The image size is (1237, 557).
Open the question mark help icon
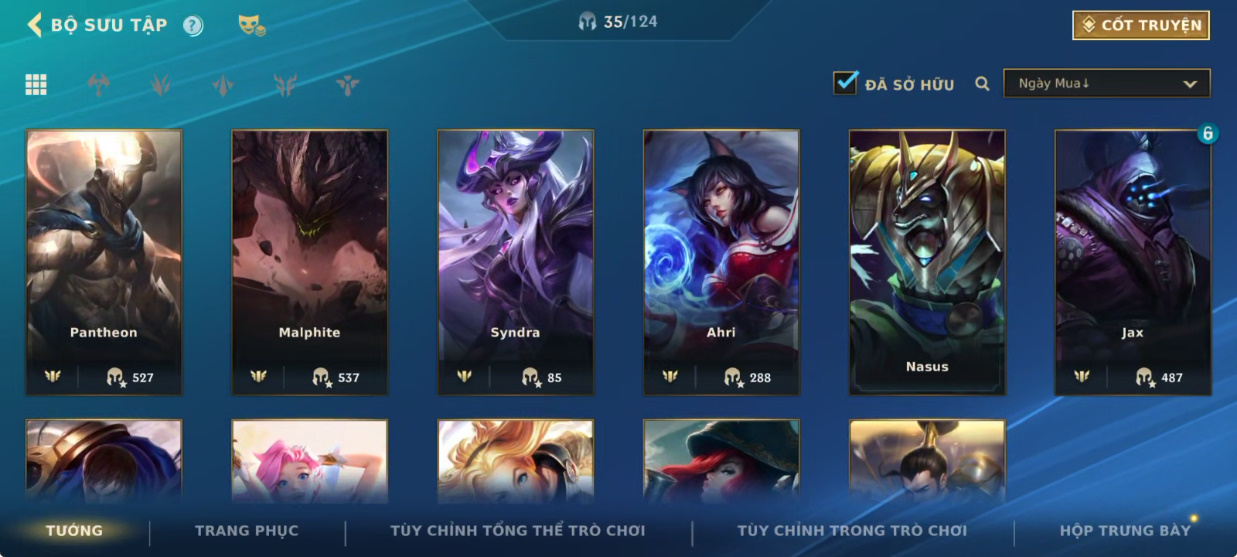(193, 26)
